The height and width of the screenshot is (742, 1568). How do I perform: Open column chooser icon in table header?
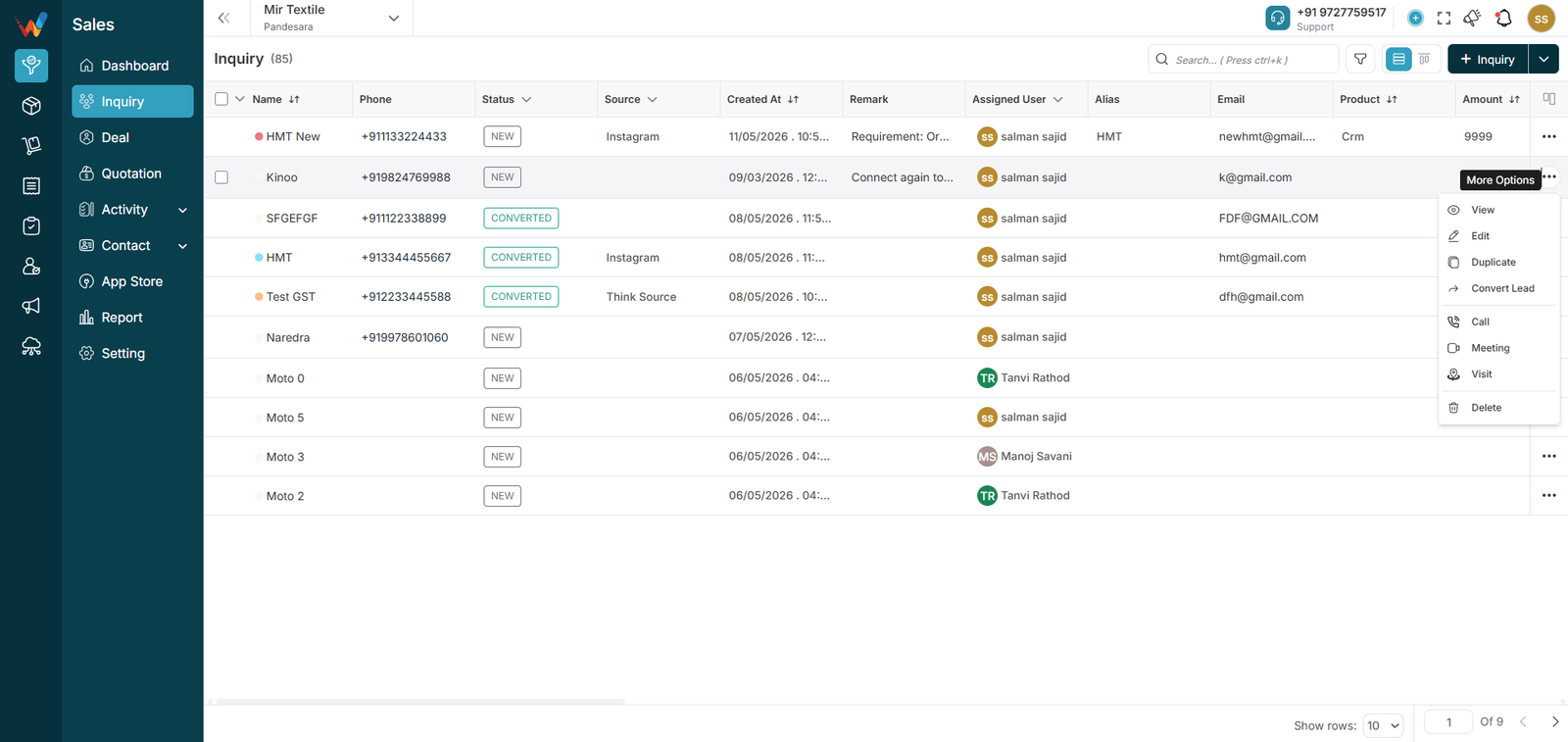(x=1548, y=99)
